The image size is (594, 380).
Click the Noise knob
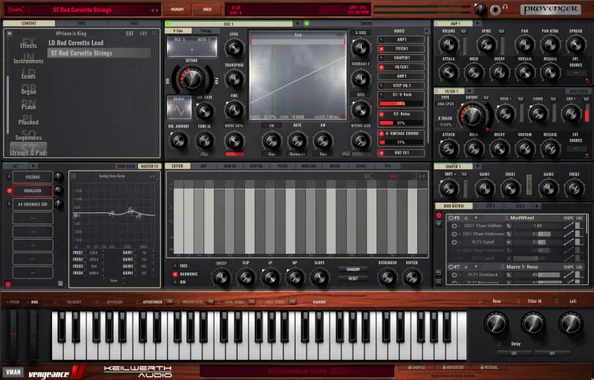(234, 141)
